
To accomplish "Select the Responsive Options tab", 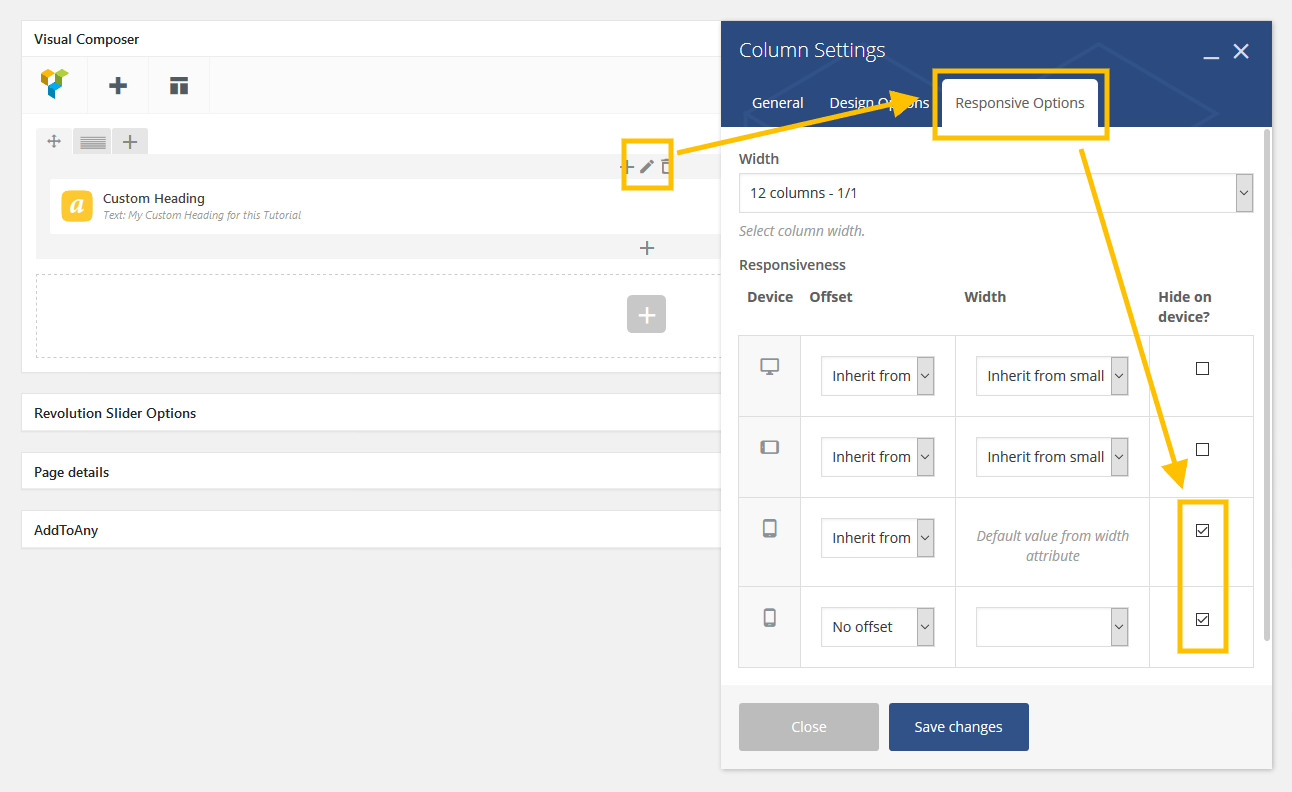I will coord(1019,103).
